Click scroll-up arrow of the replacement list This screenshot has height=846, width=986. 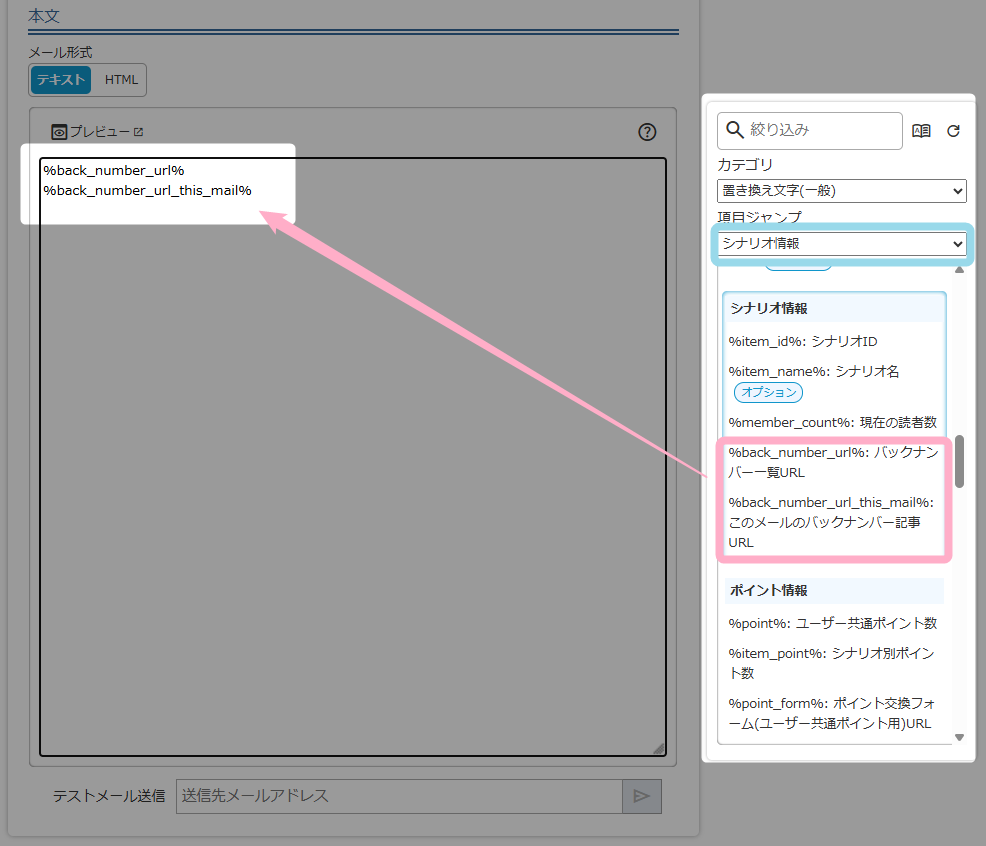click(x=959, y=270)
